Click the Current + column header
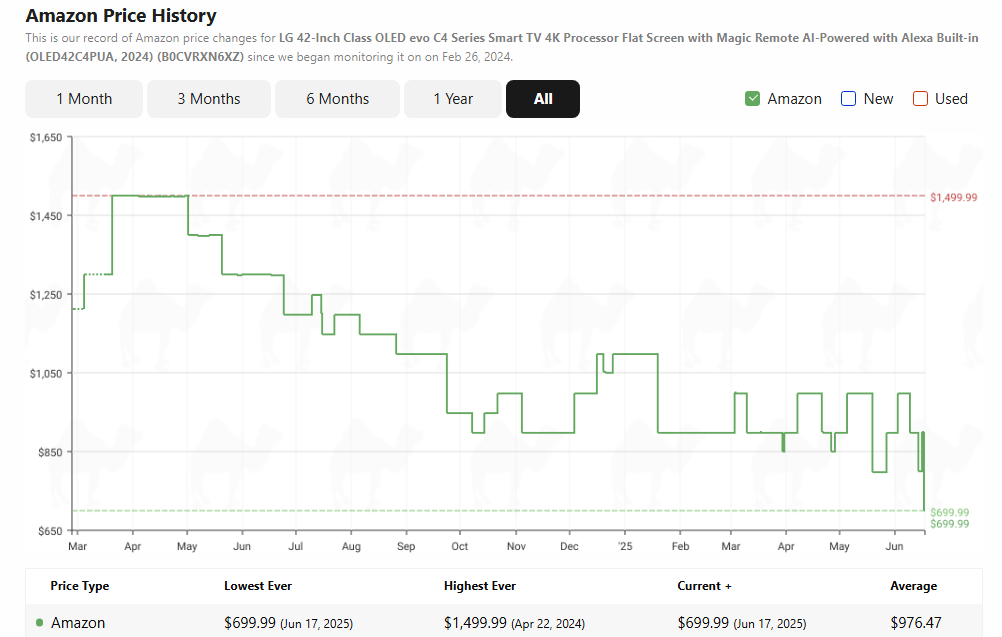This screenshot has height=637, width=1002. coord(704,586)
